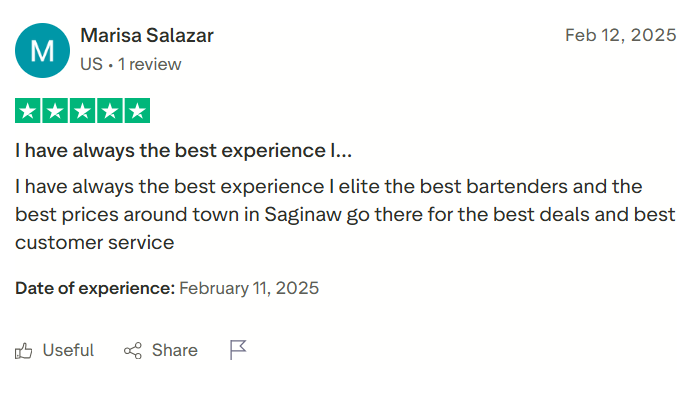Click the Share network icon

[133, 351]
